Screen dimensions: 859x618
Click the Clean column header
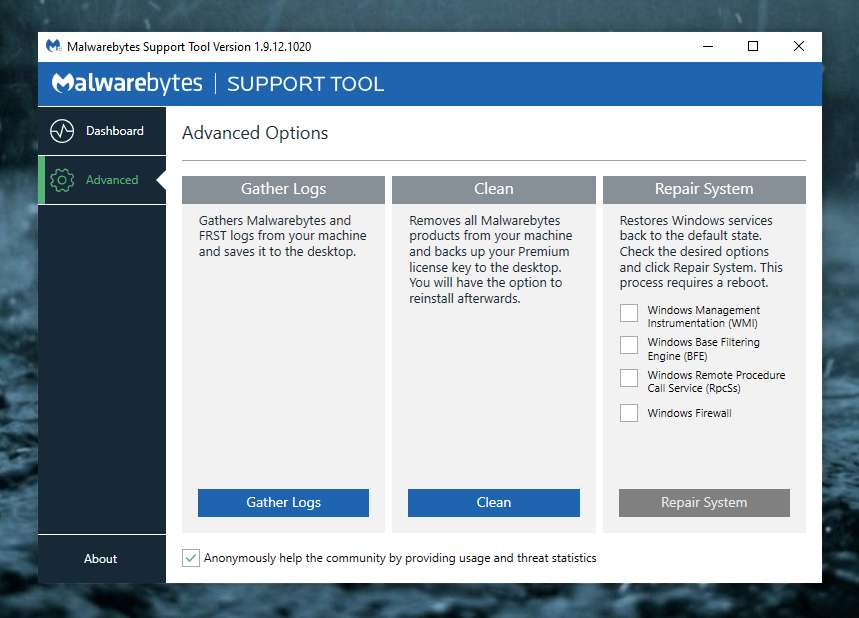494,189
